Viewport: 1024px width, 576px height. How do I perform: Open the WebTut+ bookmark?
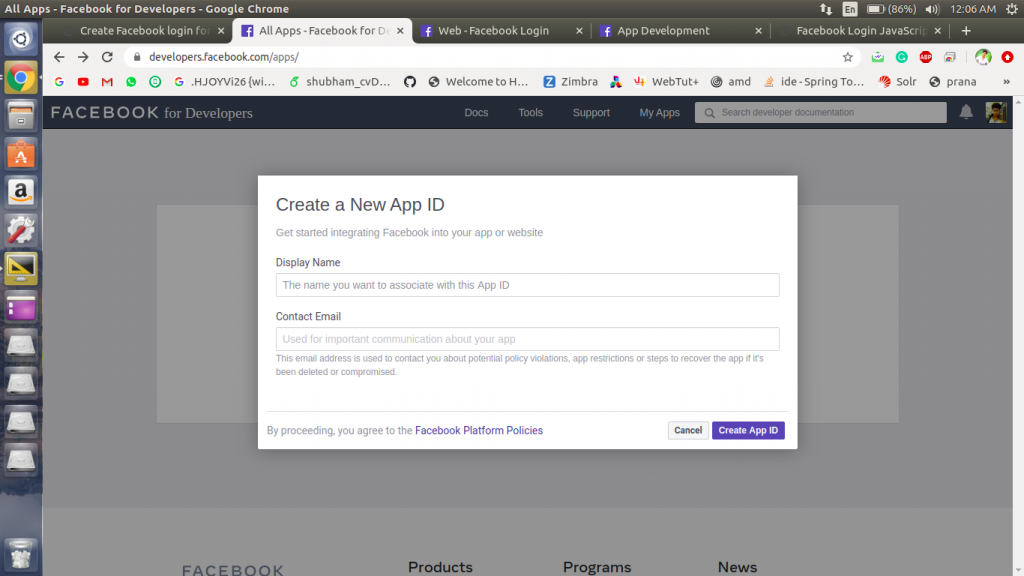(x=665, y=82)
